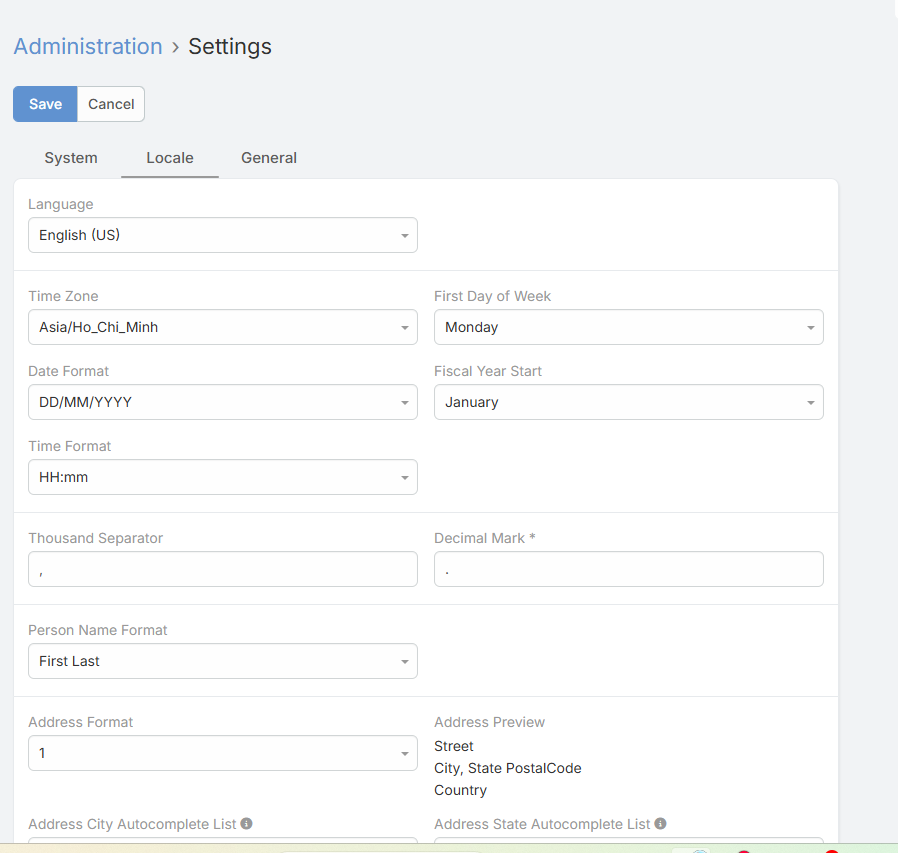The image size is (898, 853).
Task: Click the Settings page heading
Action: coord(230,47)
